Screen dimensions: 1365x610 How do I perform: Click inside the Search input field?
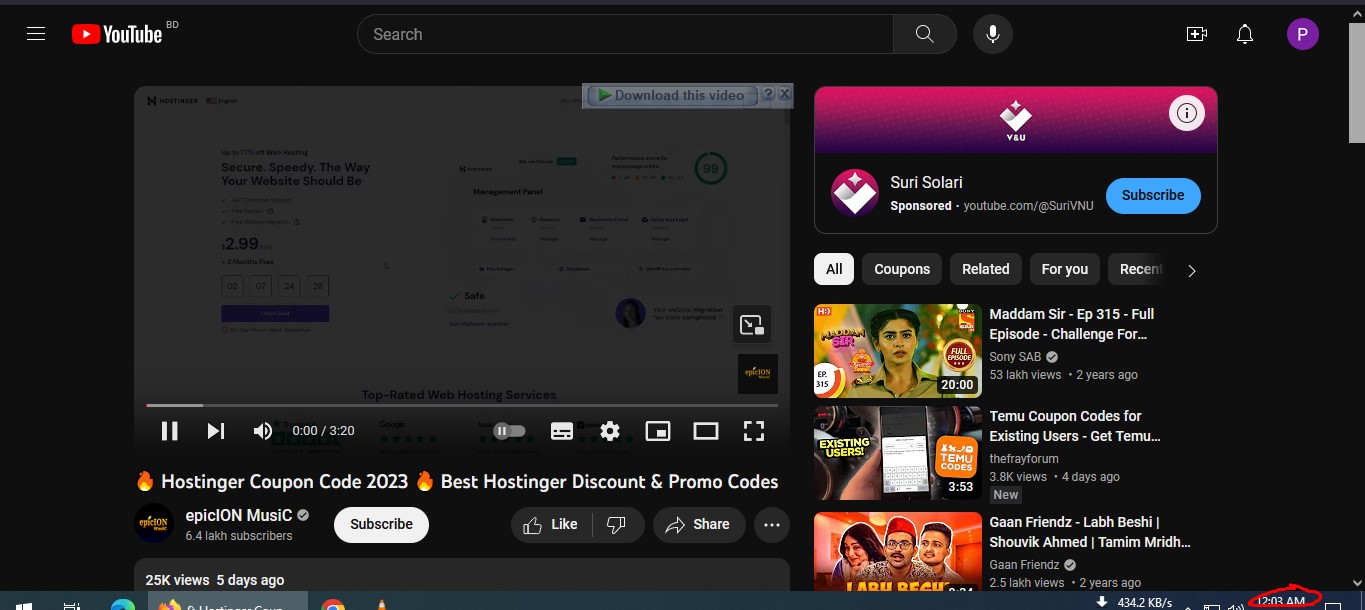click(x=625, y=34)
